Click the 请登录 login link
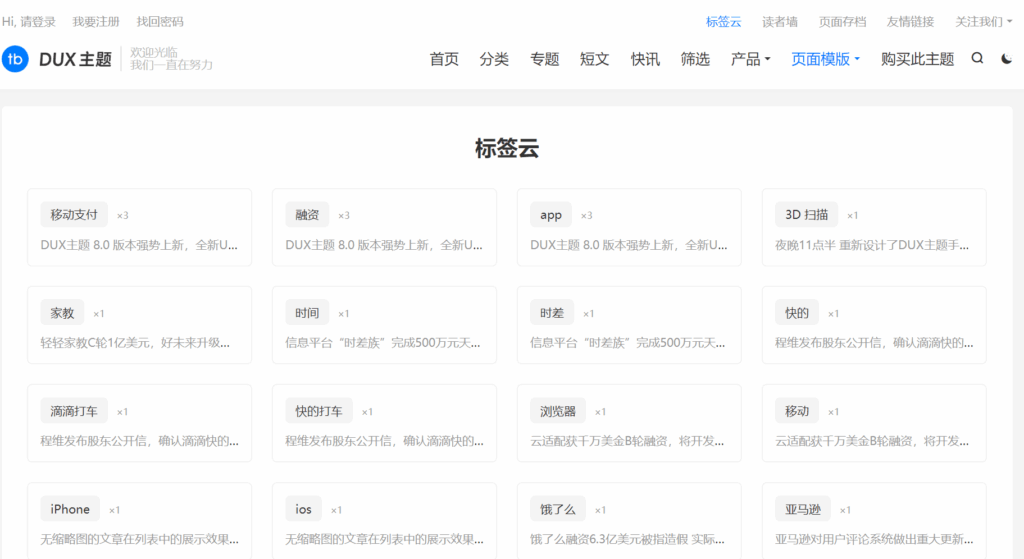Viewport: 1024px width, 559px height. coord(41,21)
